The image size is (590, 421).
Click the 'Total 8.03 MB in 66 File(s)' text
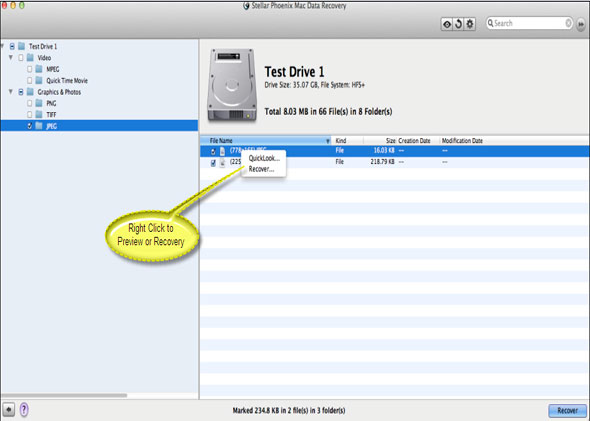328,112
